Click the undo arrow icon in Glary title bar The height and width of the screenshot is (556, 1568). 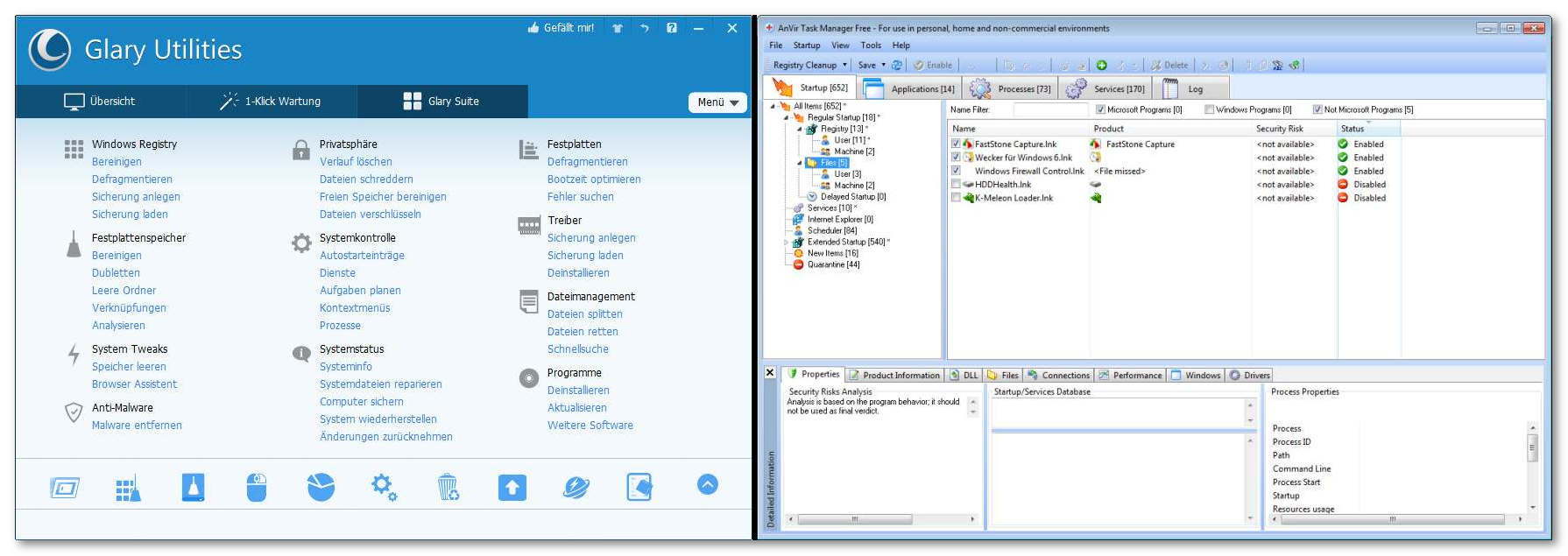click(x=645, y=28)
